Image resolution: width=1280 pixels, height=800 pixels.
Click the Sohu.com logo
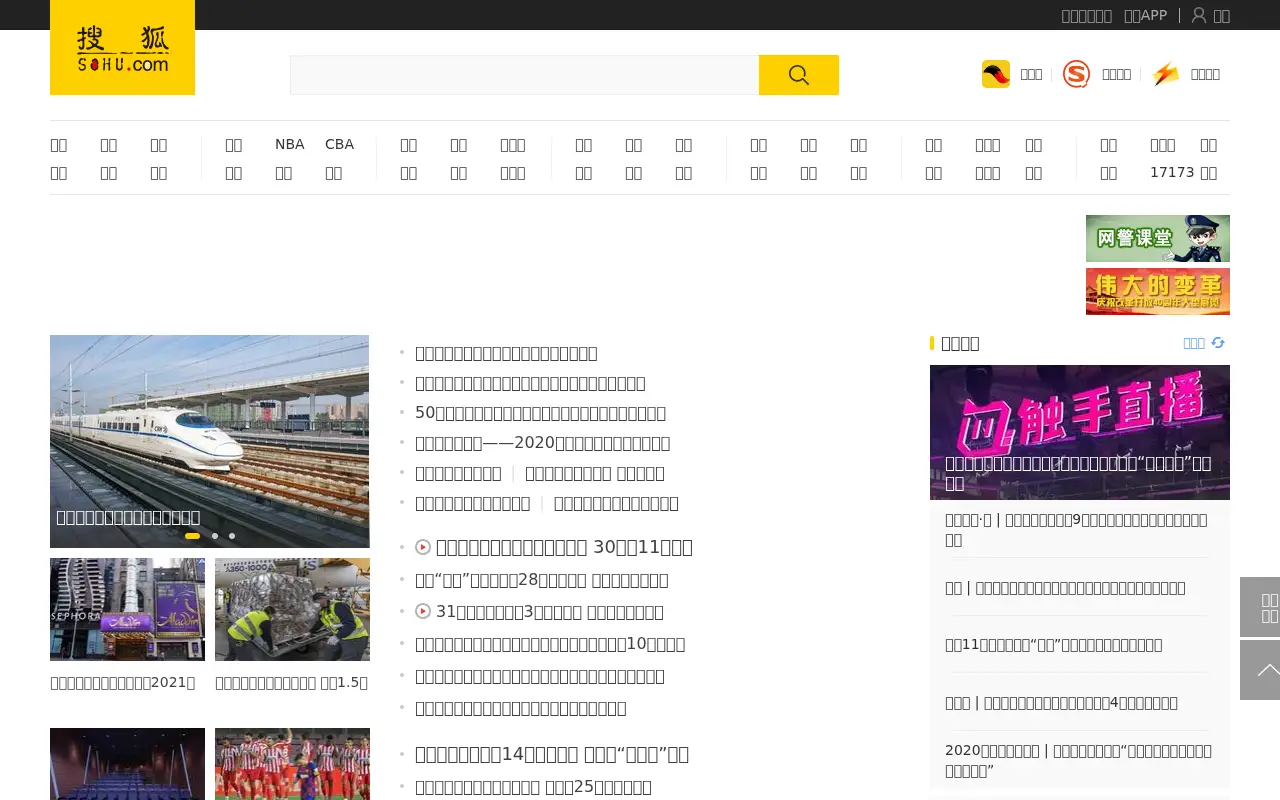(x=122, y=47)
